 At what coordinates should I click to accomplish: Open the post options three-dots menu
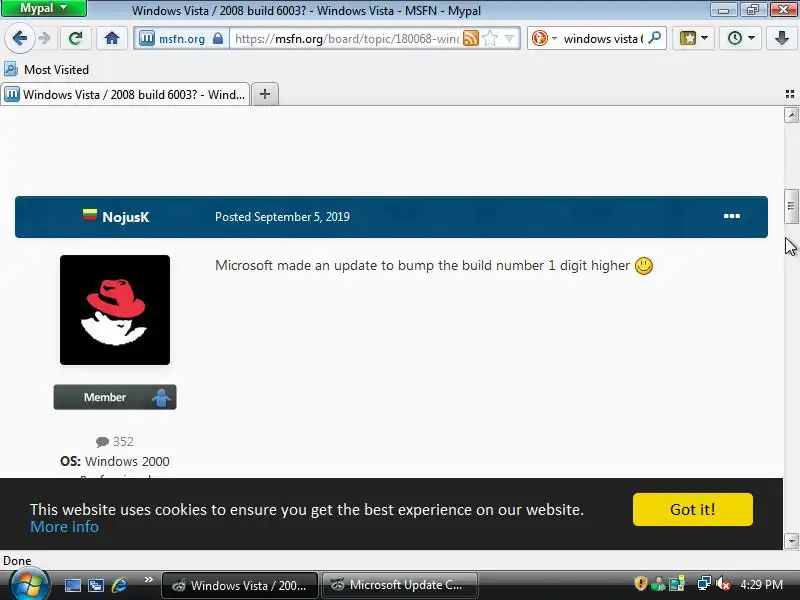(x=732, y=216)
